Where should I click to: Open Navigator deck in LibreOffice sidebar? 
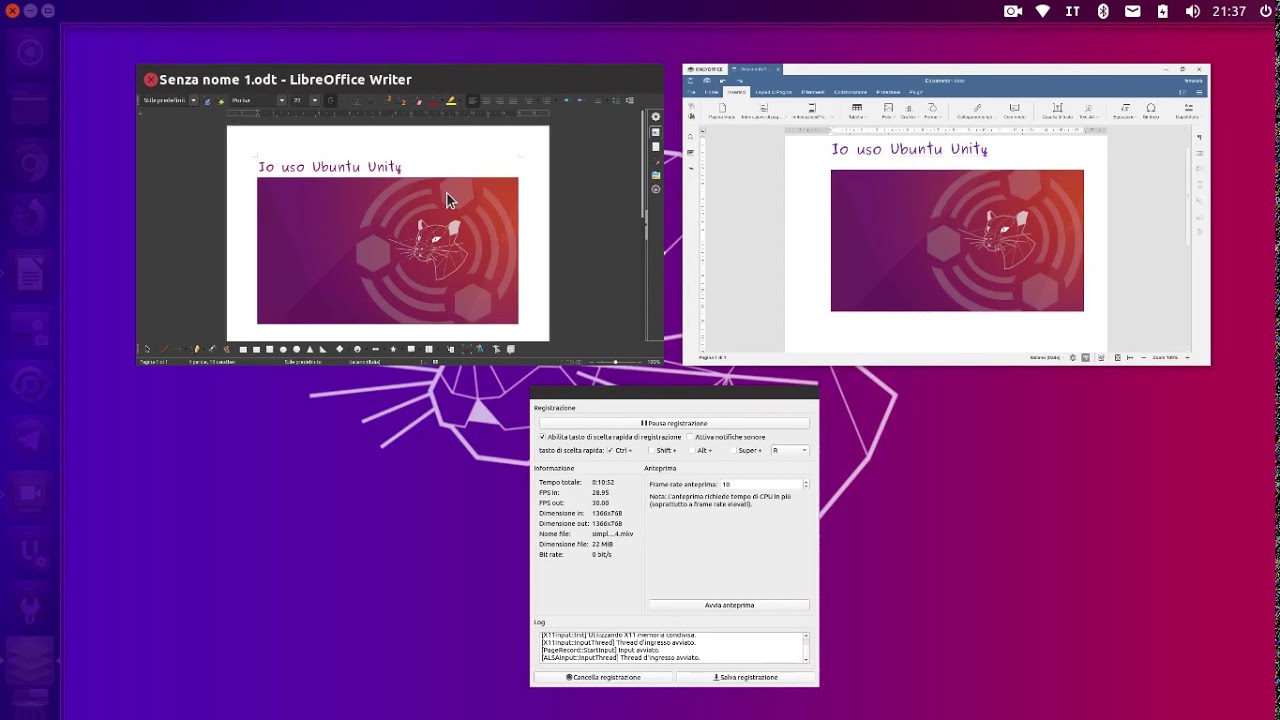pos(656,189)
